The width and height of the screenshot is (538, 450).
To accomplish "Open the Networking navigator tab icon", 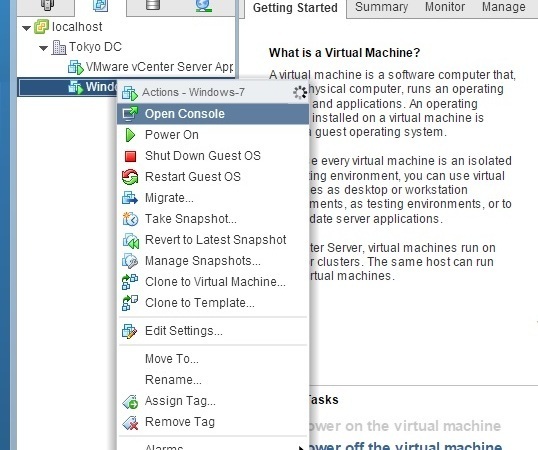I will point(204,5).
